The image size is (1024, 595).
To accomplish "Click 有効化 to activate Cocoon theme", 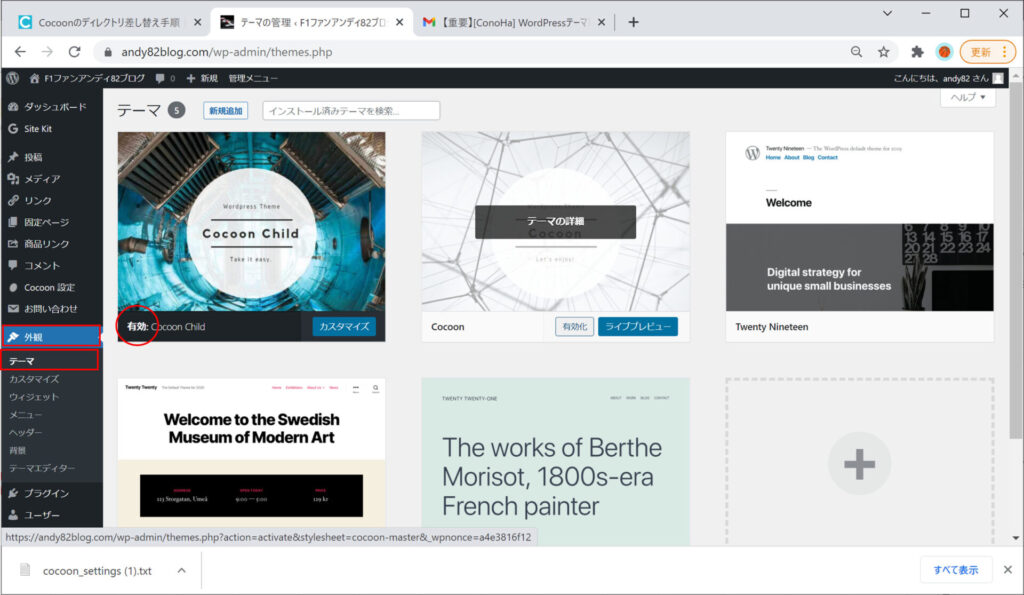I will tap(574, 326).
